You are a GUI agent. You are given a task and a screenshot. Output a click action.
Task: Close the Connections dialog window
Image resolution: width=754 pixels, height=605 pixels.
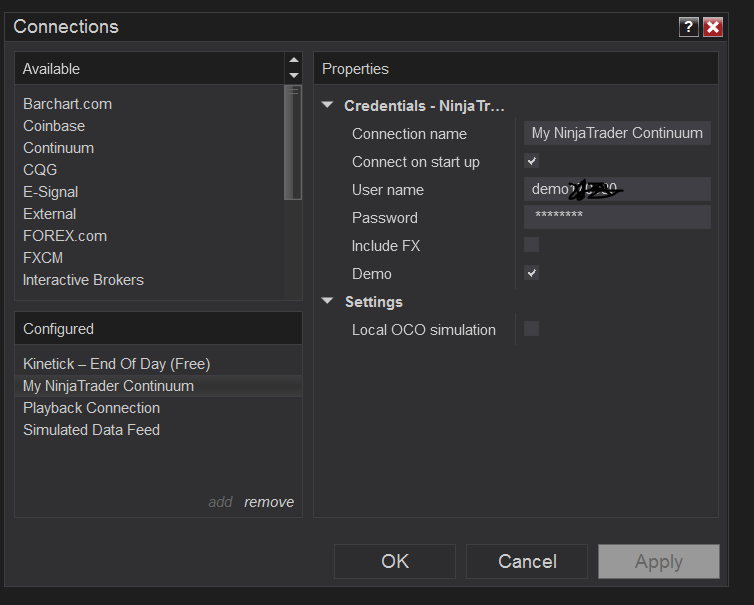(713, 27)
